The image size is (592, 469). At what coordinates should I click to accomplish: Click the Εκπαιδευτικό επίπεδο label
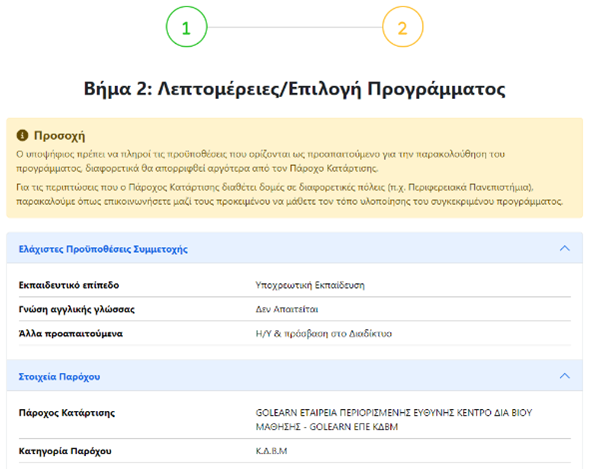click(69, 285)
